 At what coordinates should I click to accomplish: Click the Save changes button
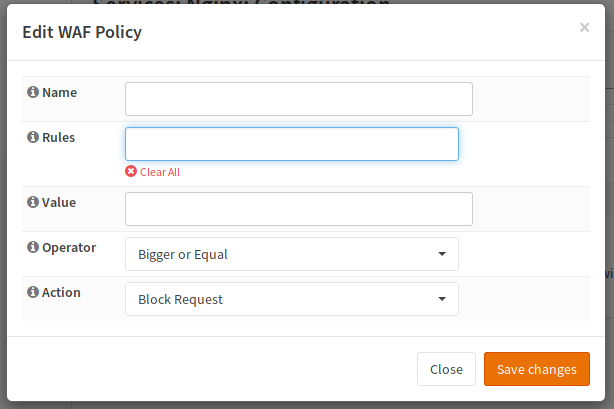tap(536, 369)
